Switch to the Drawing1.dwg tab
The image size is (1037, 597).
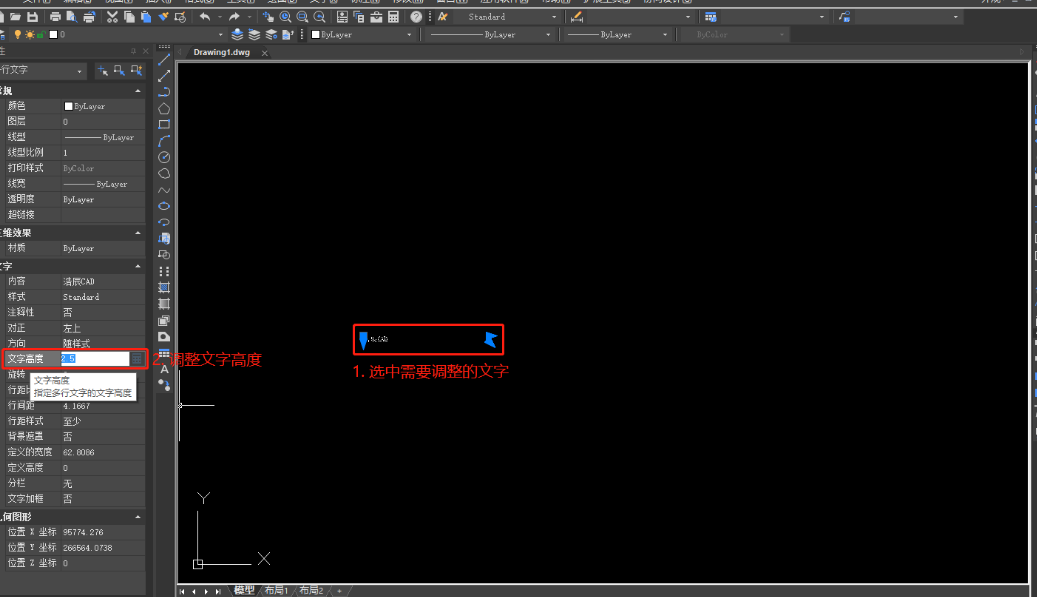click(222, 52)
